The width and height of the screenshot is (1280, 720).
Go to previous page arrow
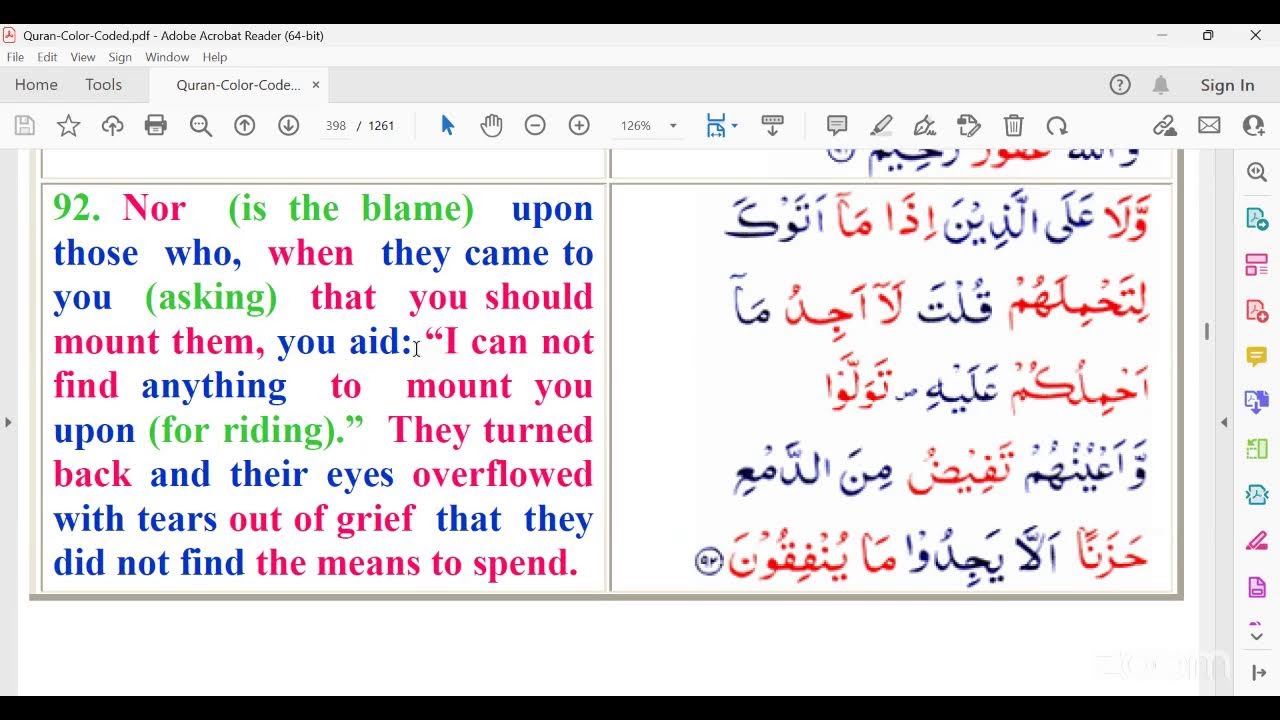pyautogui.click(x=244, y=126)
